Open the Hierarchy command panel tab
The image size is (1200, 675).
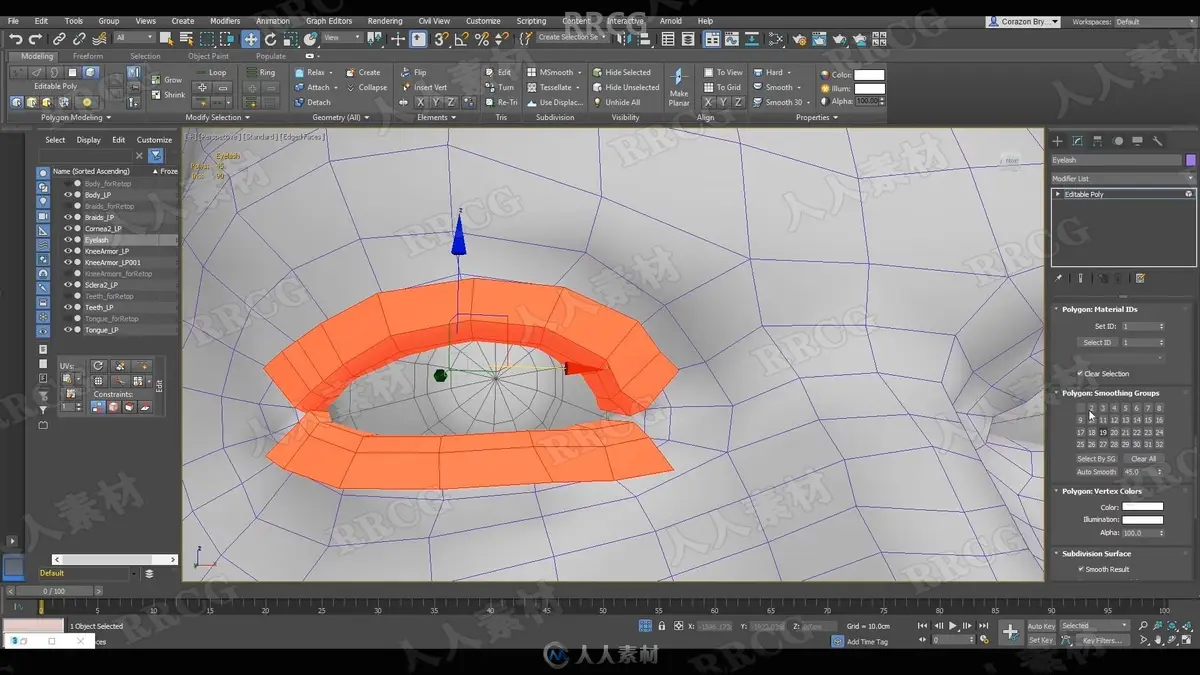click(1097, 141)
